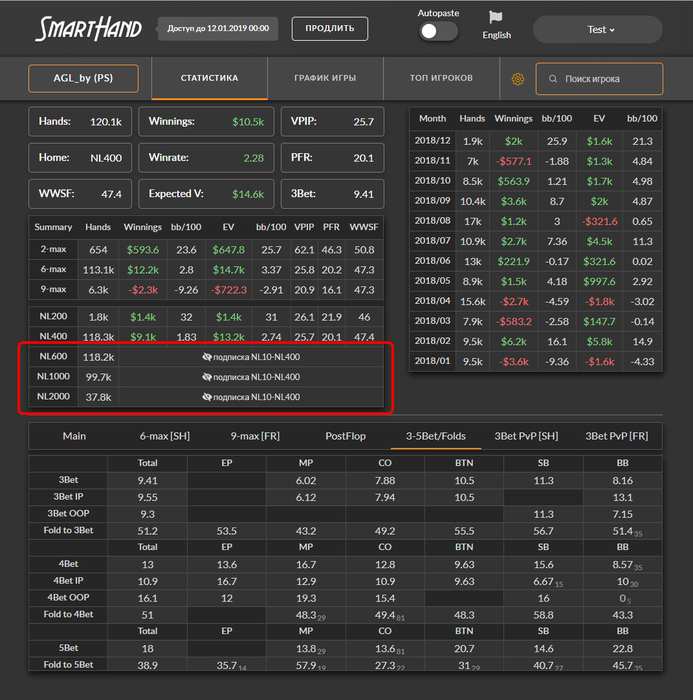Click the ПРОДЛИТЬ button
The width and height of the screenshot is (693, 700).
pyautogui.click(x=330, y=29)
